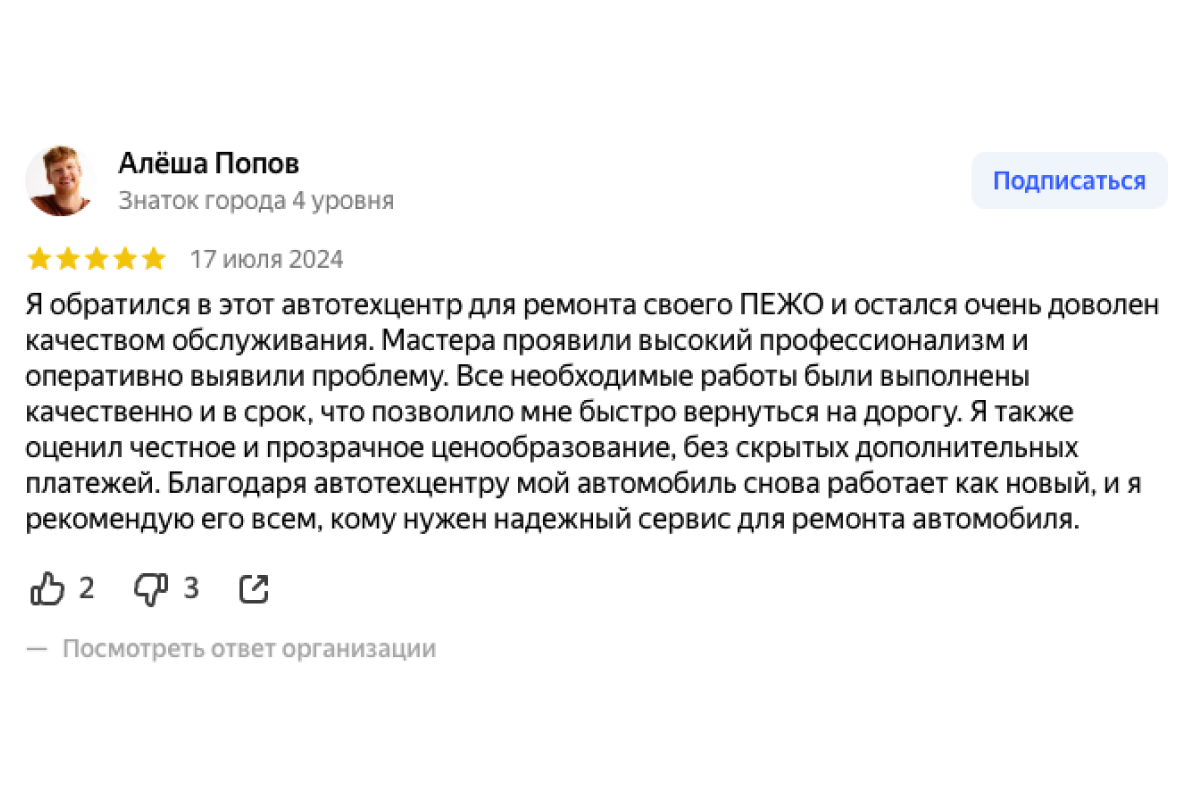Click the like count number 2
The image size is (1200, 800).
(x=86, y=589)
